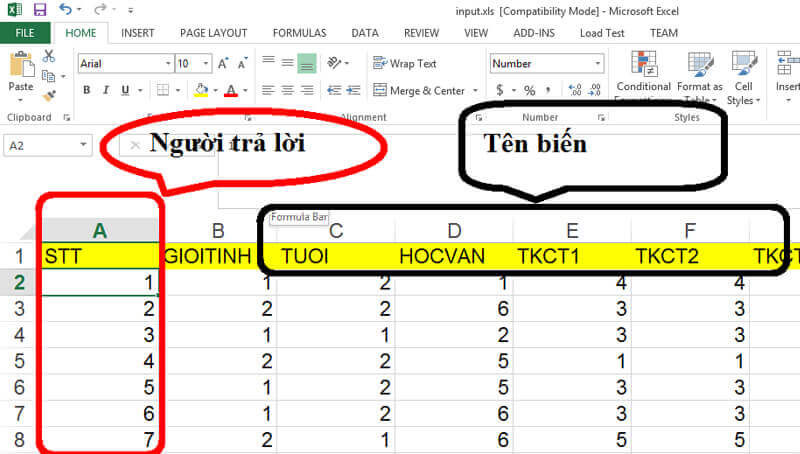The width and height of the screenshot is (800, 454).
Task: Click the Borders grid icon
Action: [x=163, y=90]
